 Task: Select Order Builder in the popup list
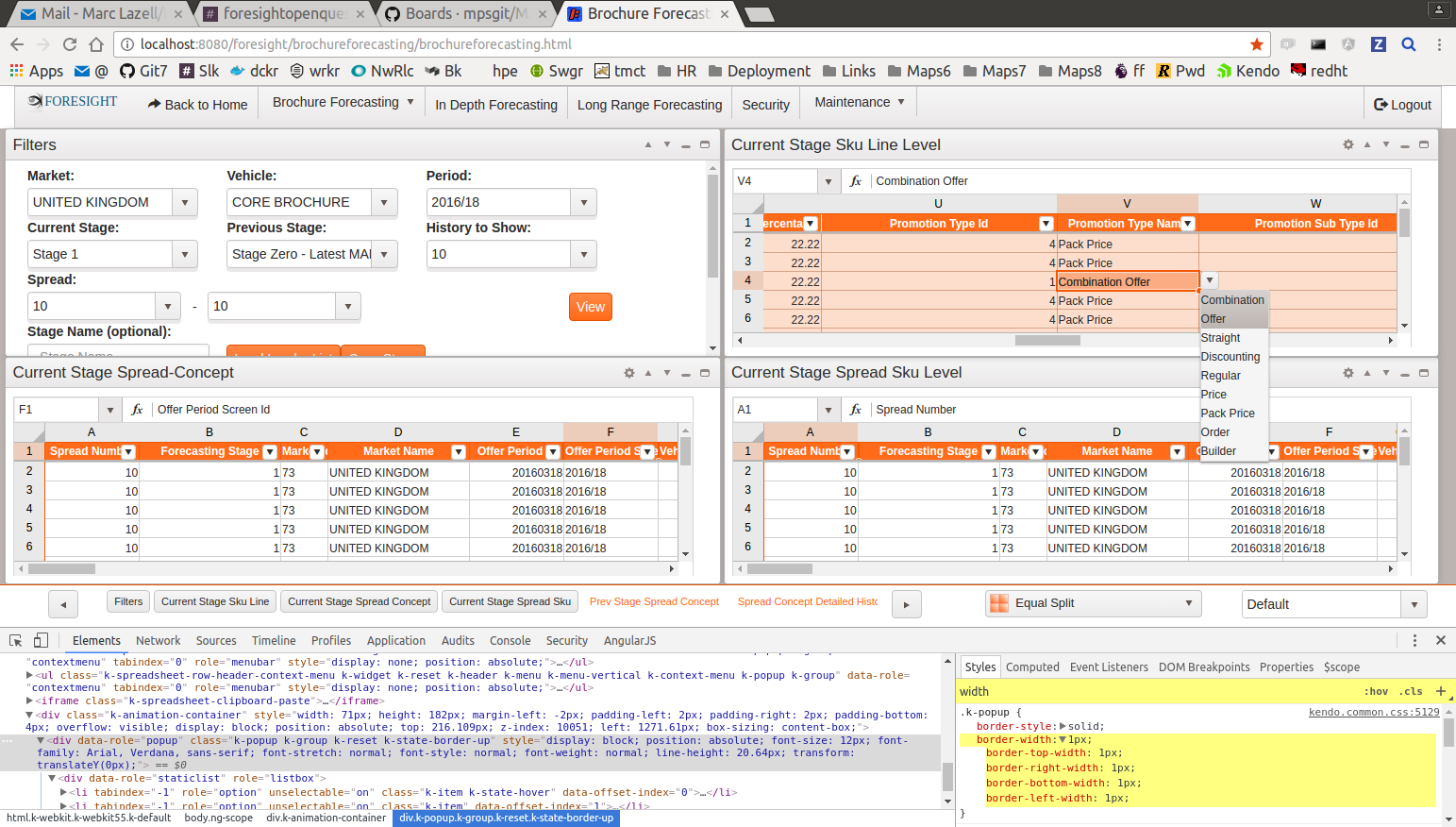tap(1234, 442)
